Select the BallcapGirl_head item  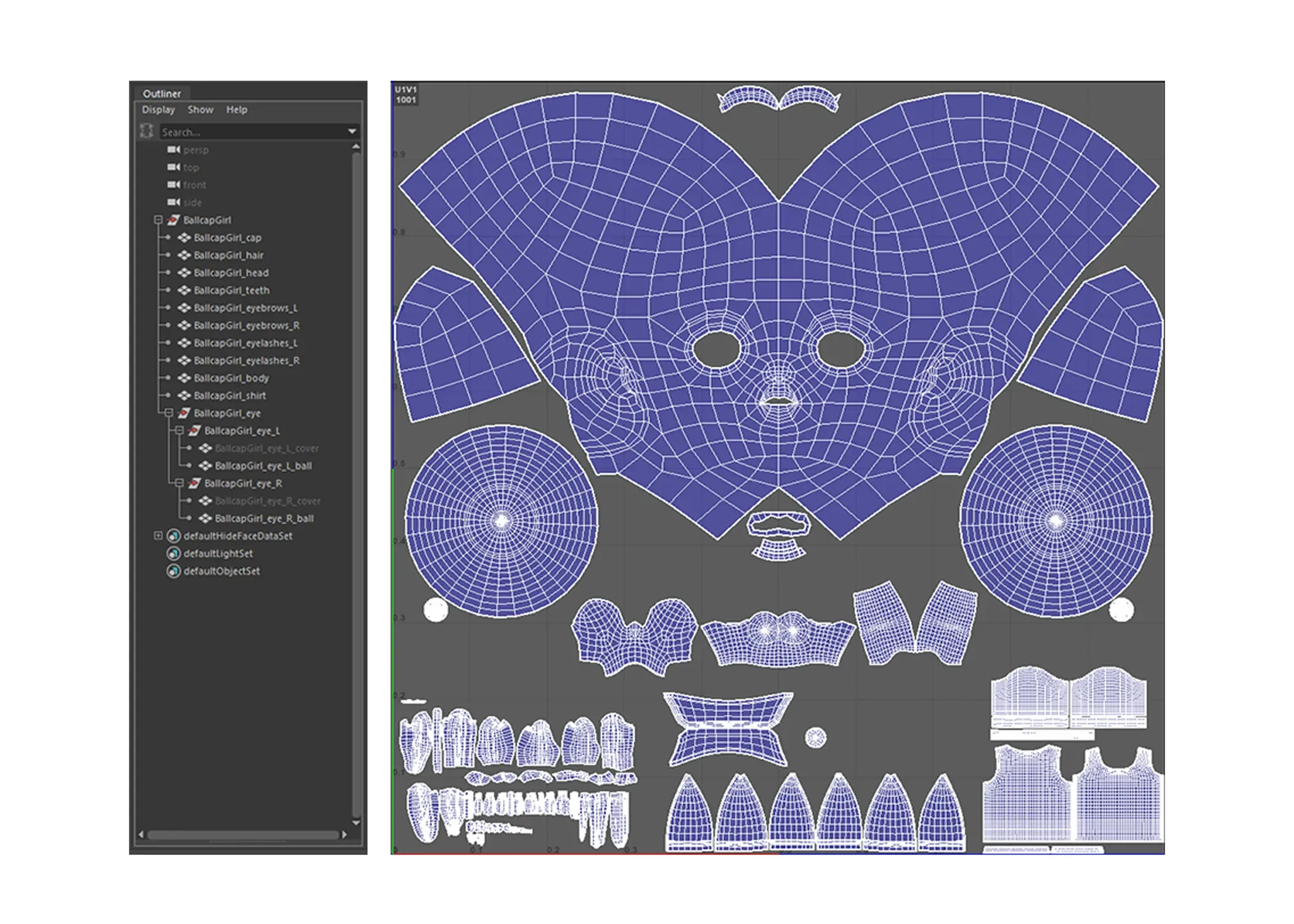click(231, 273)
